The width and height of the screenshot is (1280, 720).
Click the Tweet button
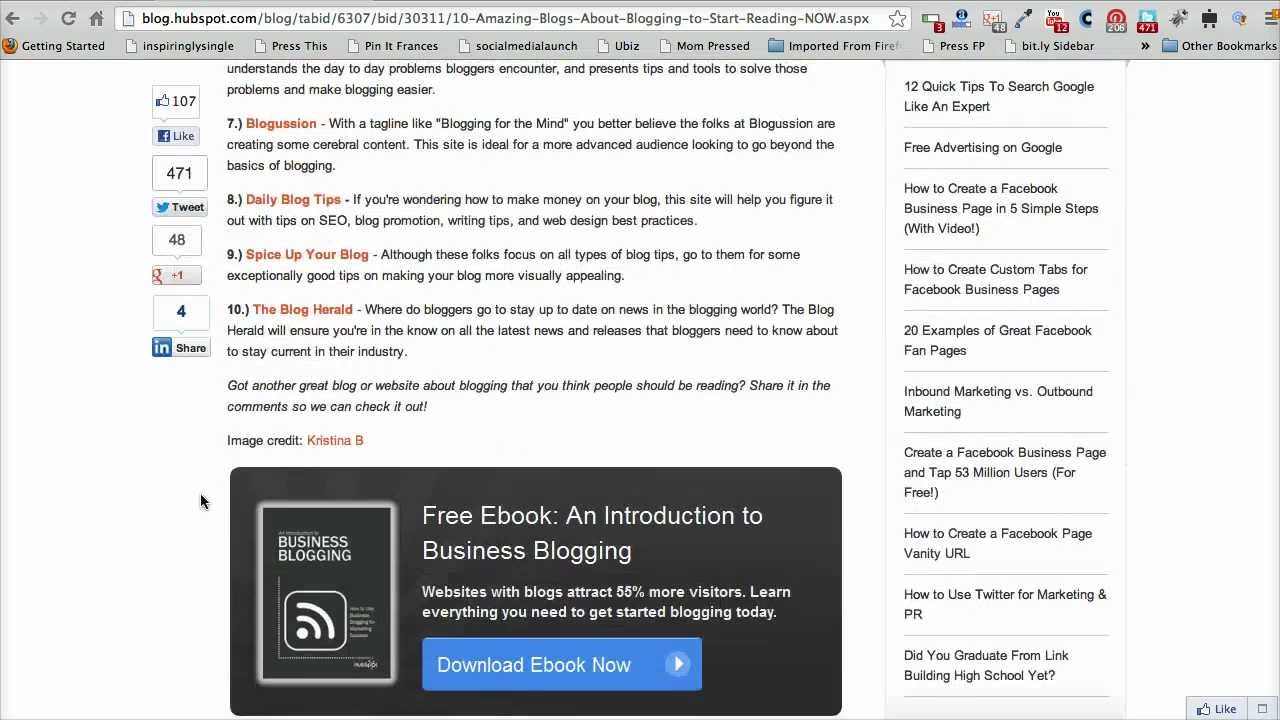179,207
